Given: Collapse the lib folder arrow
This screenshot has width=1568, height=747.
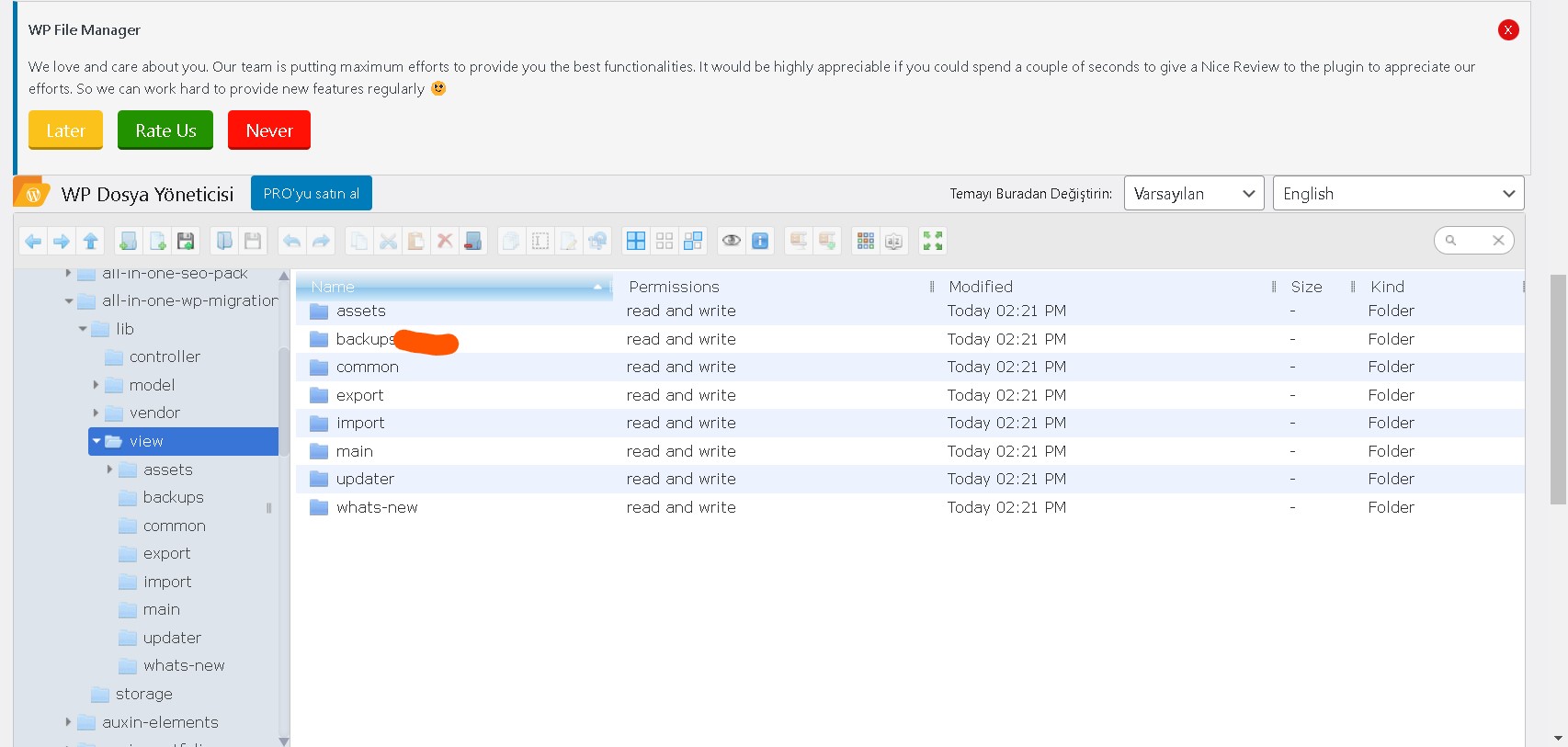Looking at the screenshot, I should pyautogui.click(x=83, y=329).
